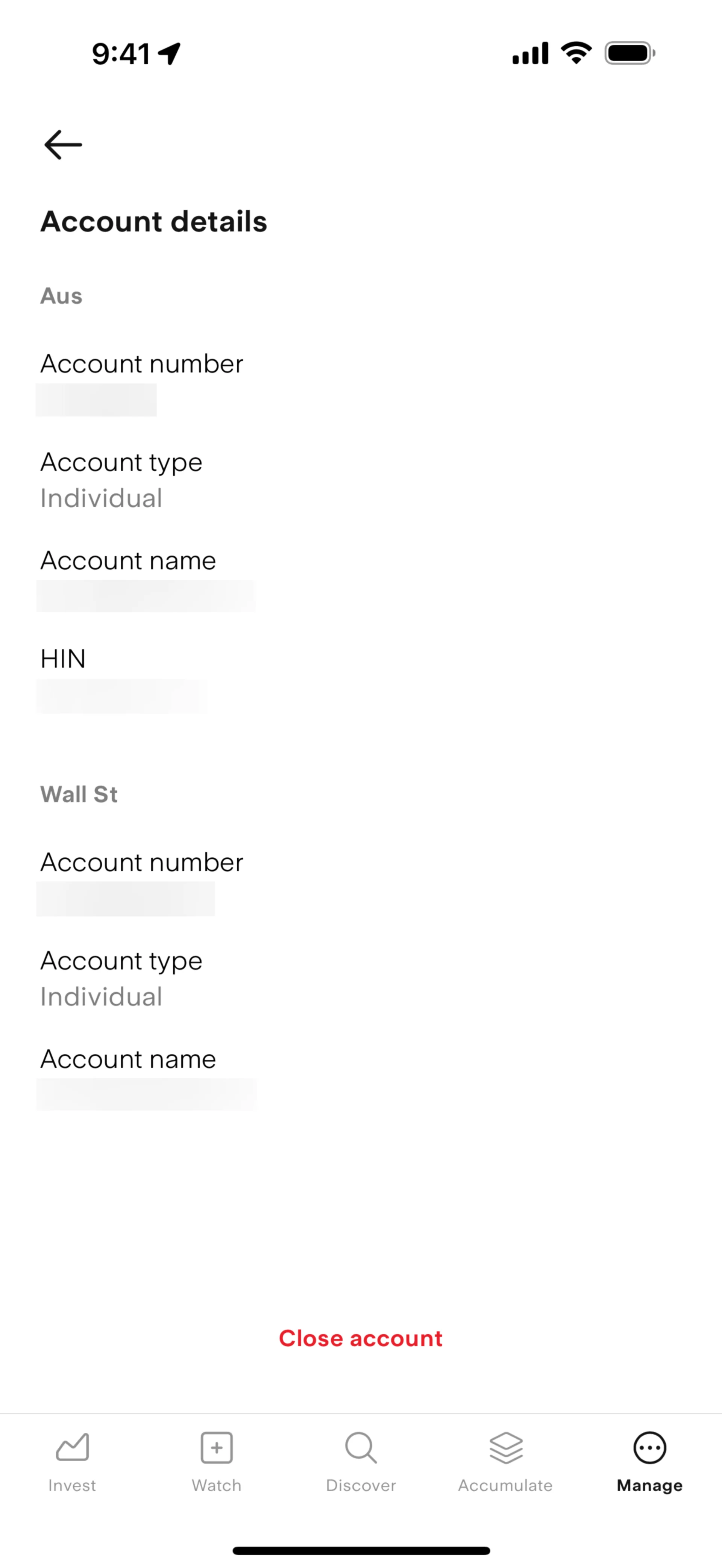This screenshot has width=722, height=1568.
Task: Tap the Account details heading
Action: [154, 222]
